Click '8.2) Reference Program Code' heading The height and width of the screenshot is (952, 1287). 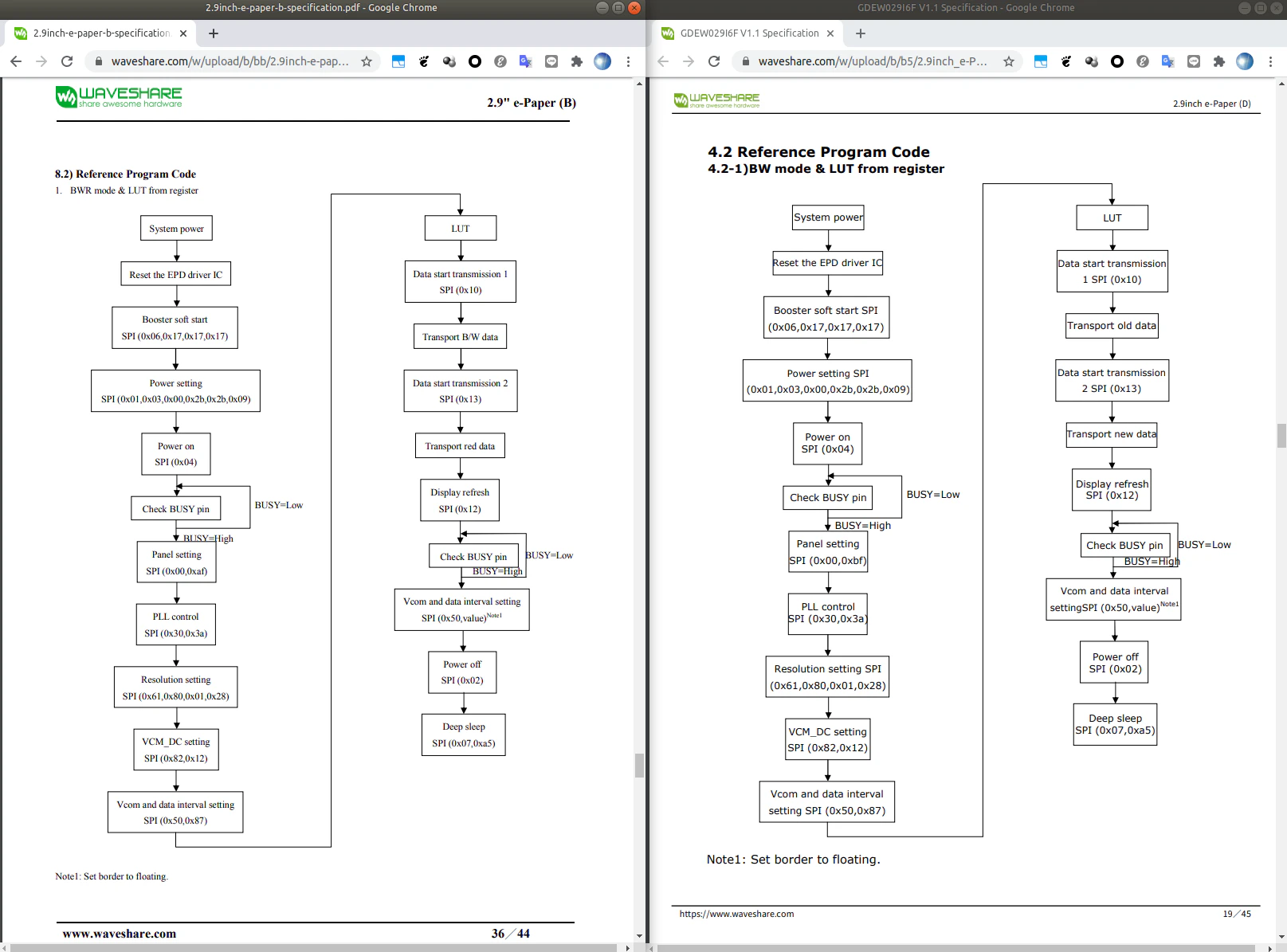pos(125,174)
